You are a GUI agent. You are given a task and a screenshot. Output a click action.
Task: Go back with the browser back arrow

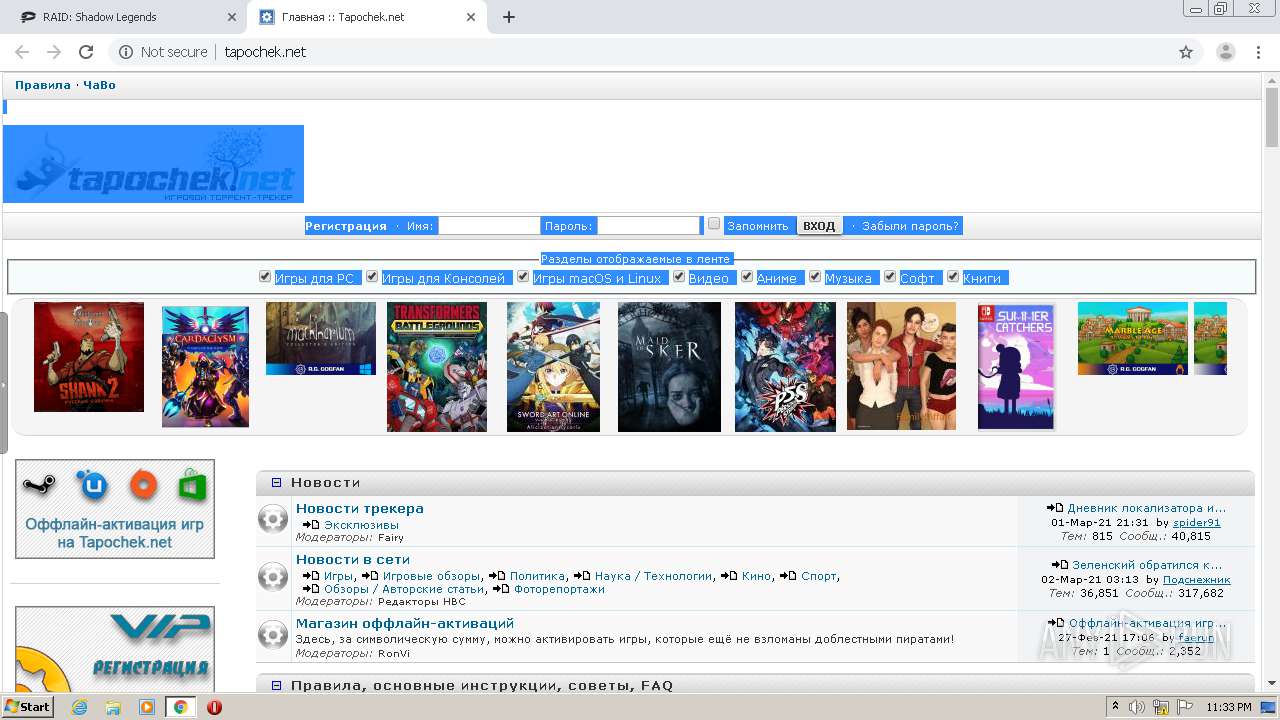(x=22, y=52)
